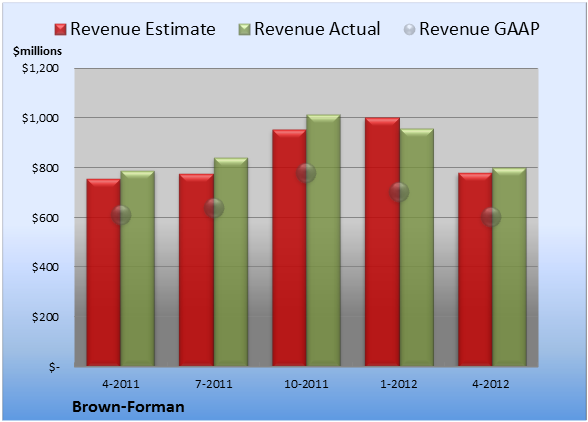Click the '10-2011' quarter label

[x=306, y=384]
